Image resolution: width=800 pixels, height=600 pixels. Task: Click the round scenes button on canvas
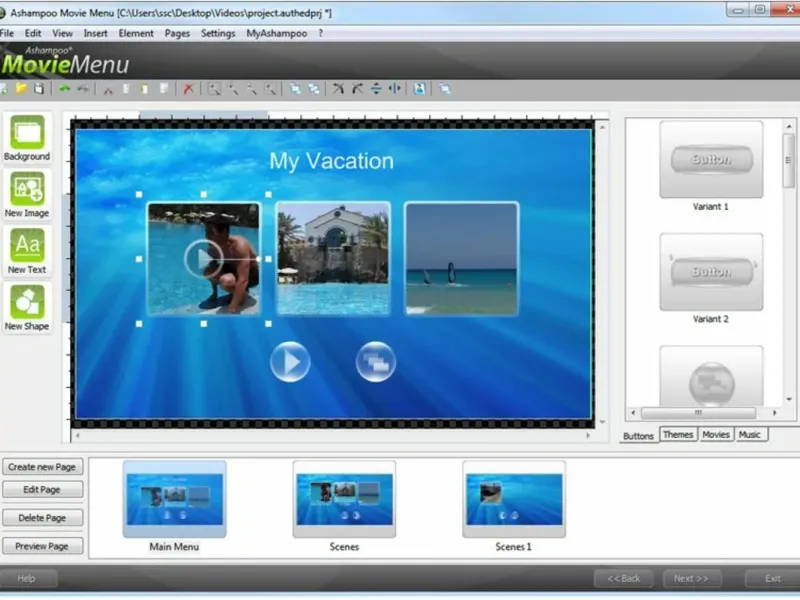pos(376,362)
